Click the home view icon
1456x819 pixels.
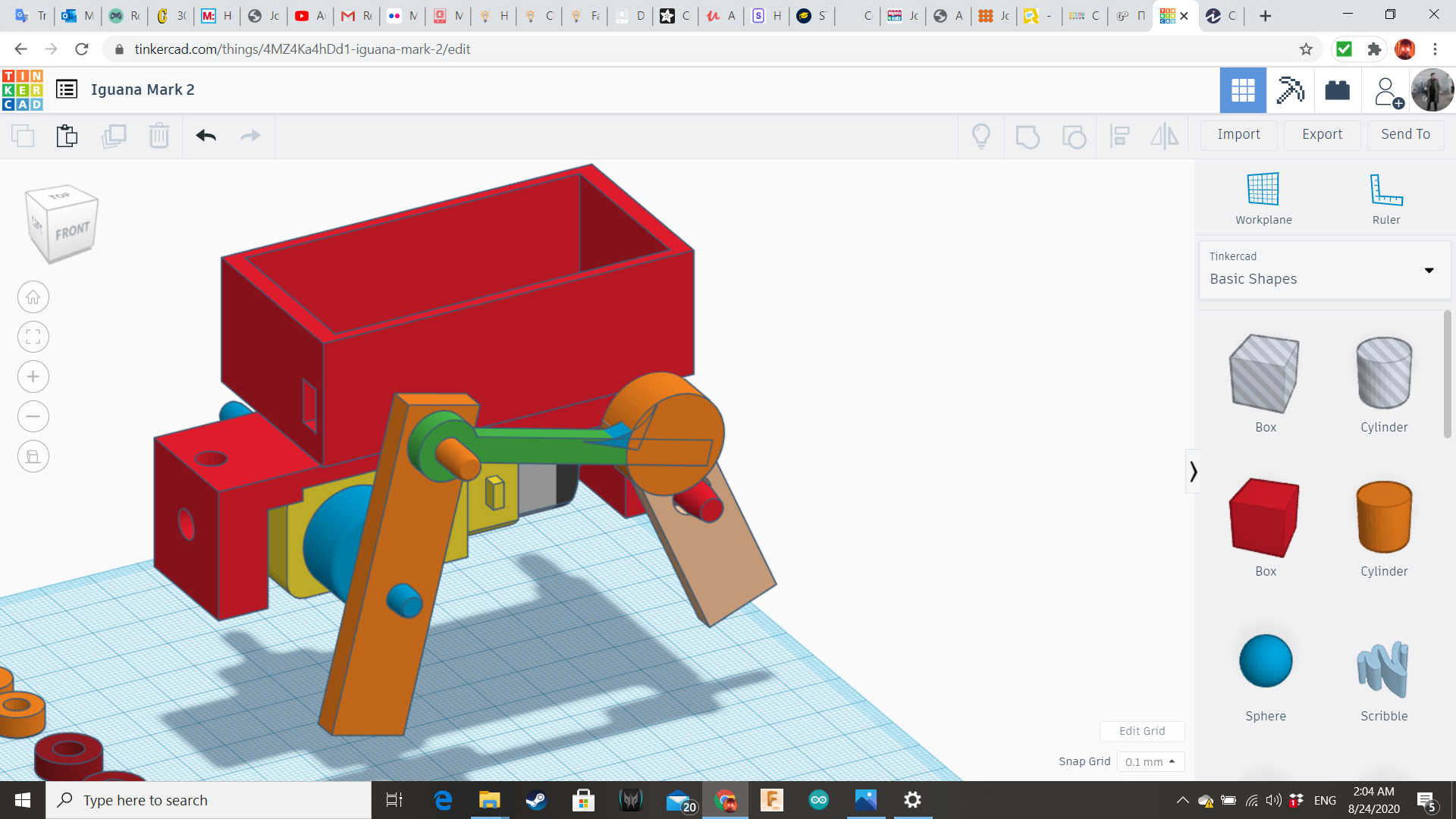point(33,297)
